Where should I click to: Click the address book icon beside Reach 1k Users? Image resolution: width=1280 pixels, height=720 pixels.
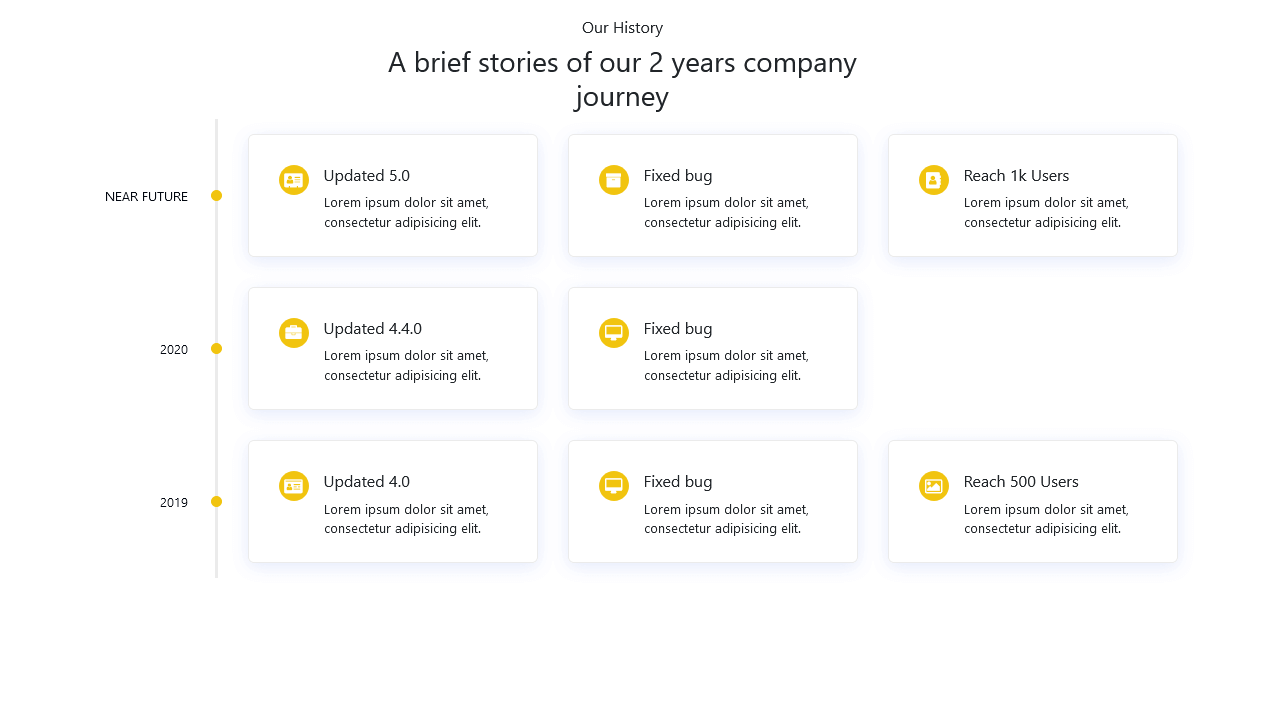pyautogui.click(x=933, y=180)
